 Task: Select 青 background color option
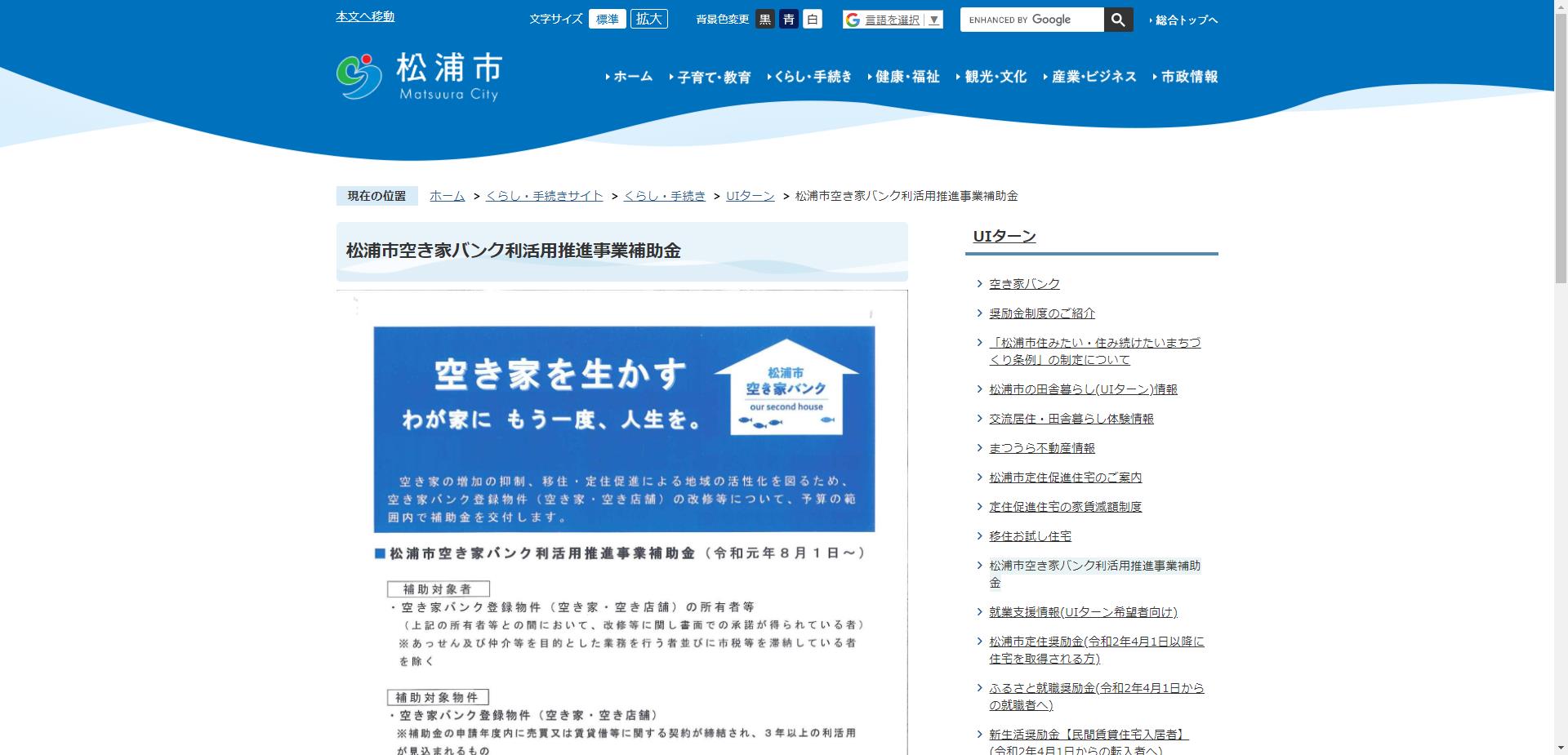[x=788, y=19]
